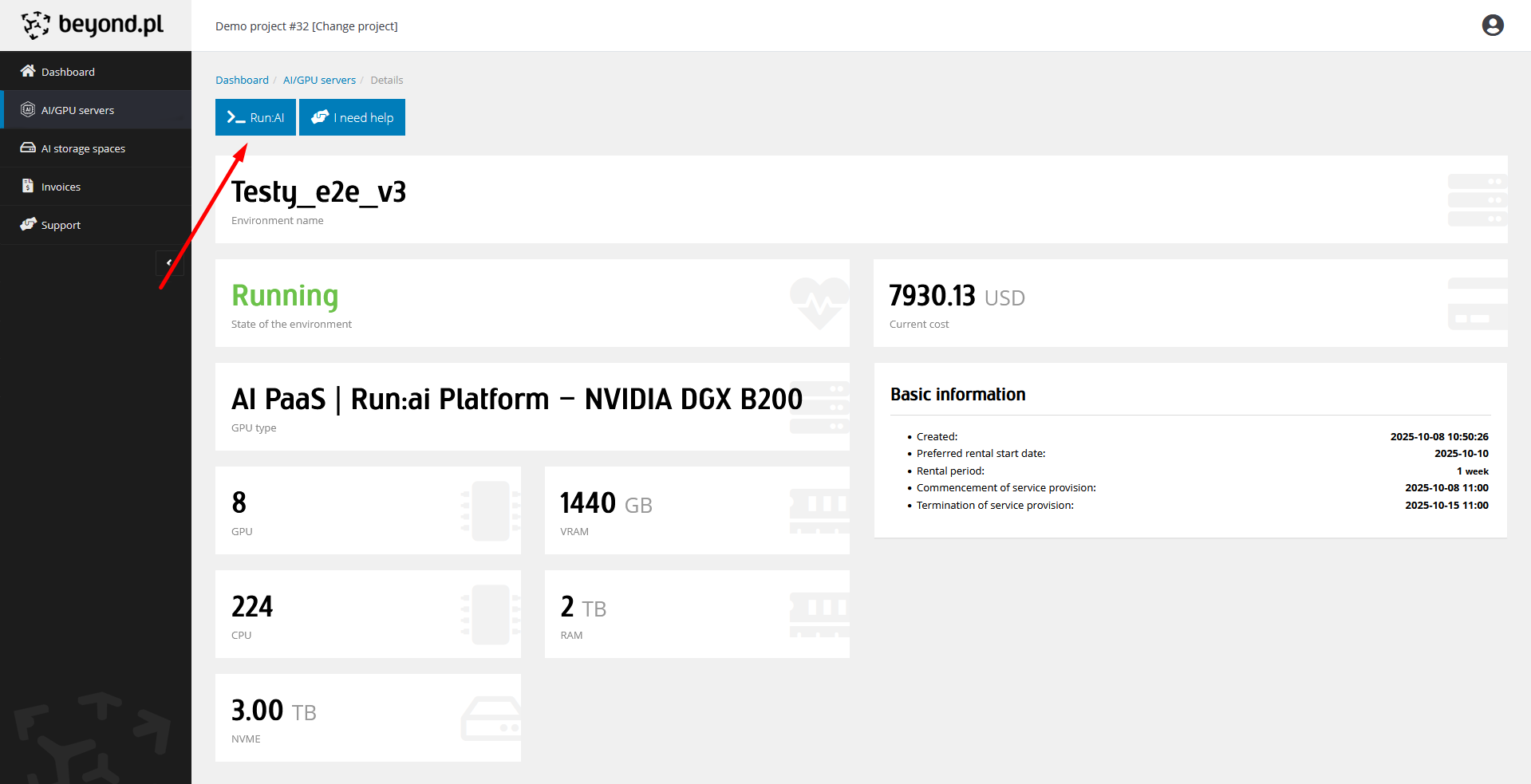Click the 8 GPU count value
This screenshot has height=784, width=1531.
[x=239, y=502]
